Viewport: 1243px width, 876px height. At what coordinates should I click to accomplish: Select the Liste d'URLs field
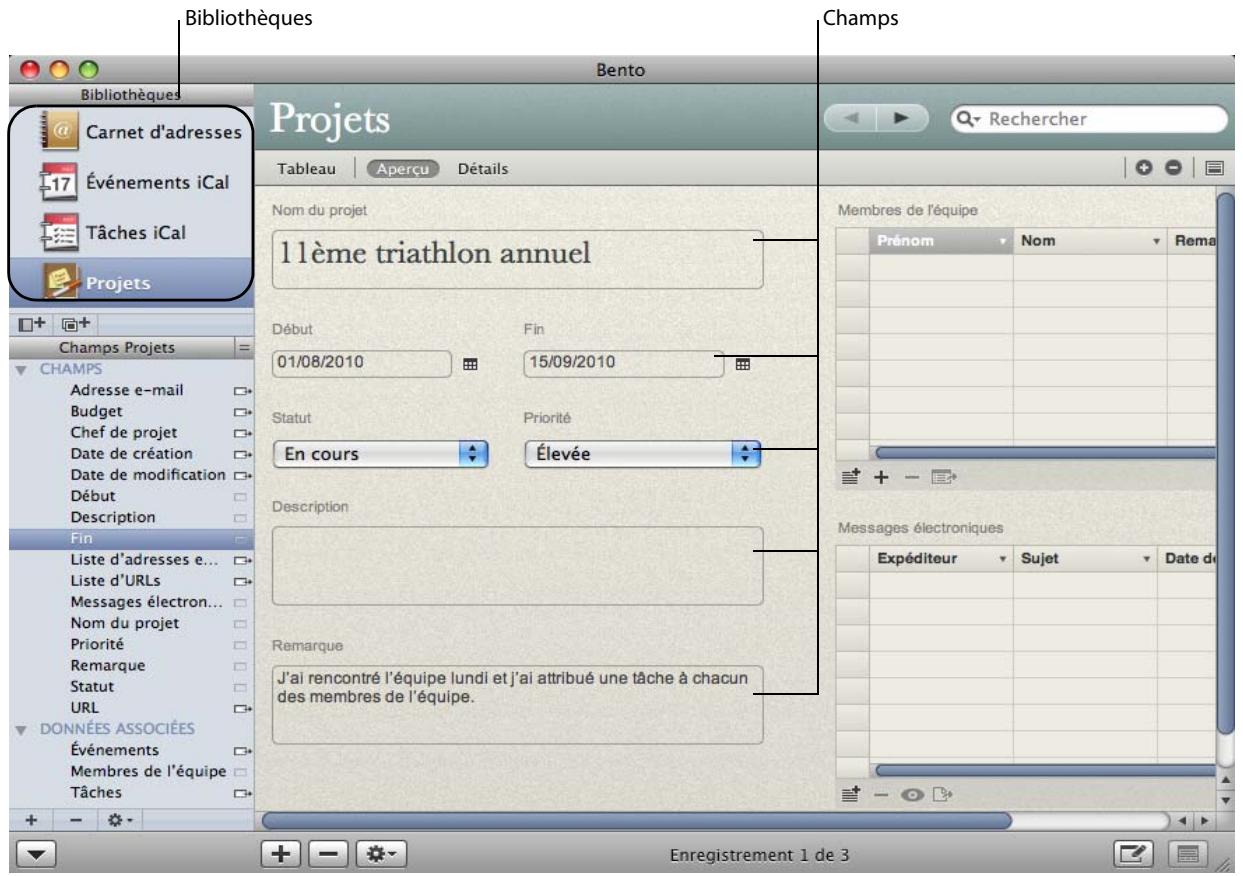click(x=130, y=581)
